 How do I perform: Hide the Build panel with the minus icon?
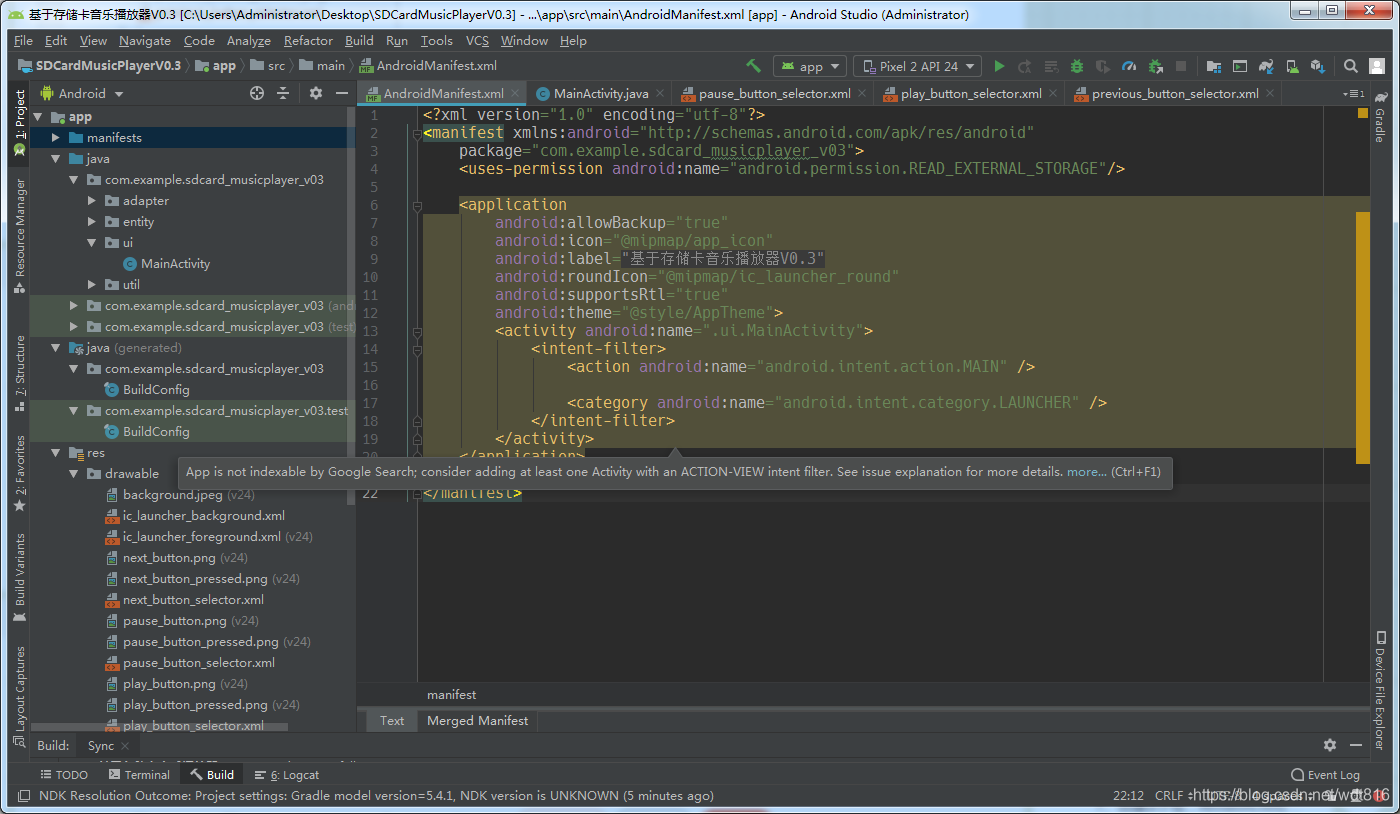[x=1356, y=745]
